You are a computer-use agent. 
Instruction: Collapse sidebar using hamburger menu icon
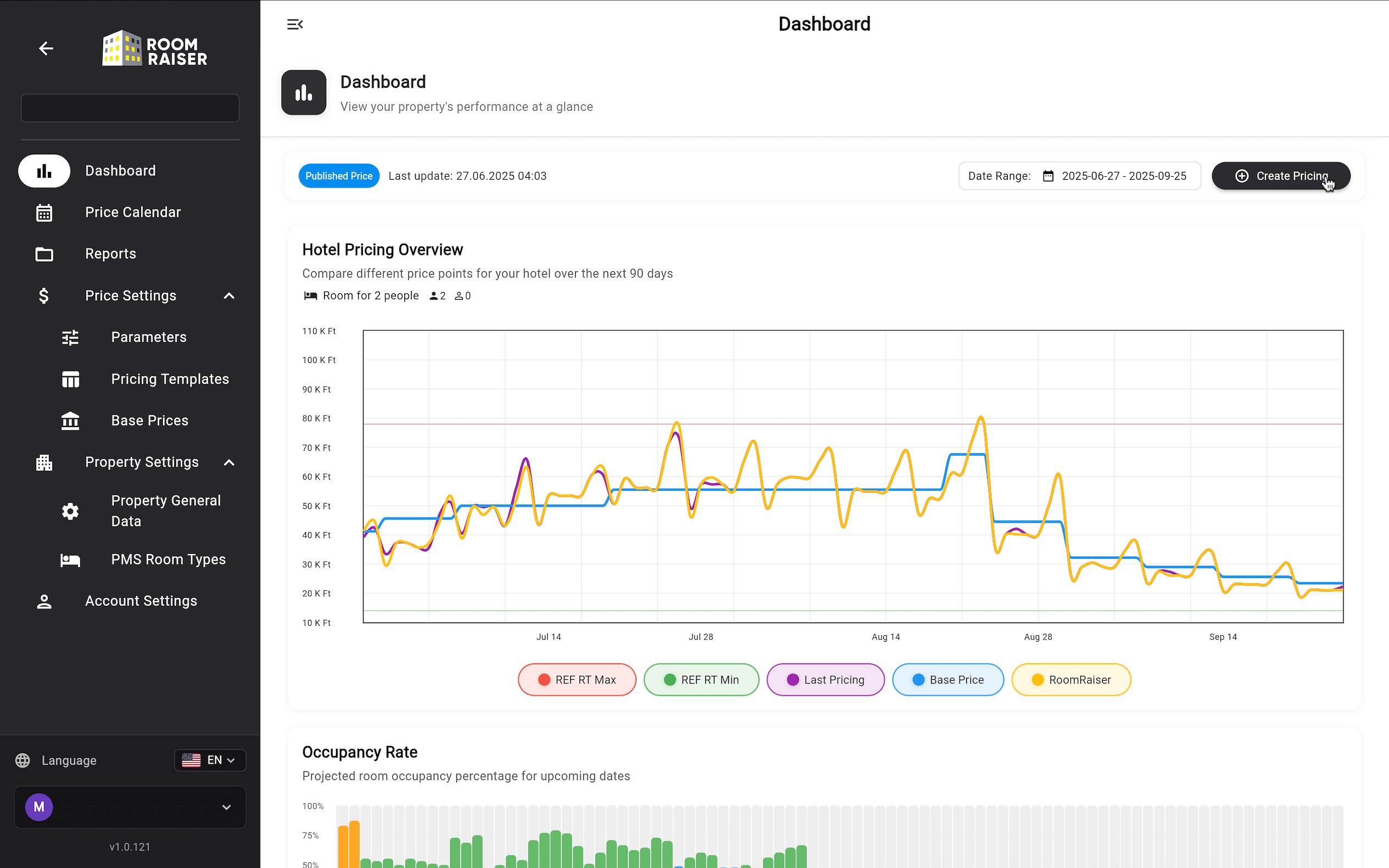click(x=294, y=24)
